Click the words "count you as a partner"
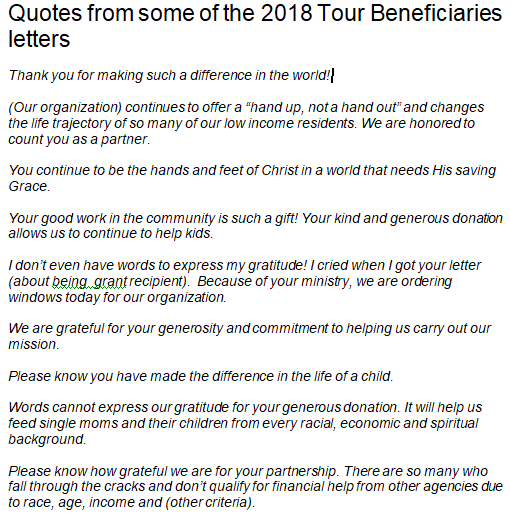 (x=78, y=139)
